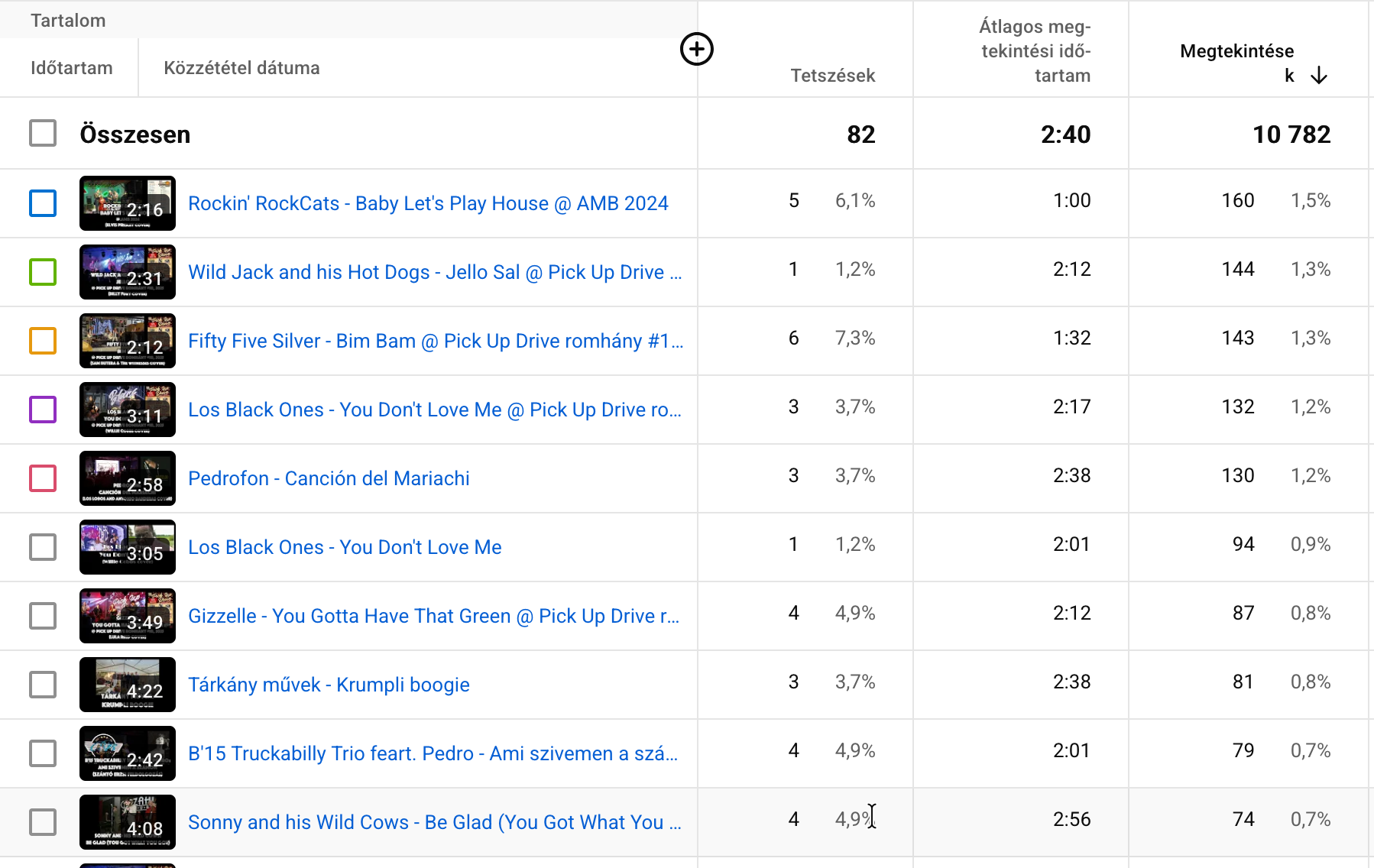Uncheck the orange Fifty Five Silver checkbox
1374x868 pixels.
click(x=43, y=341)
